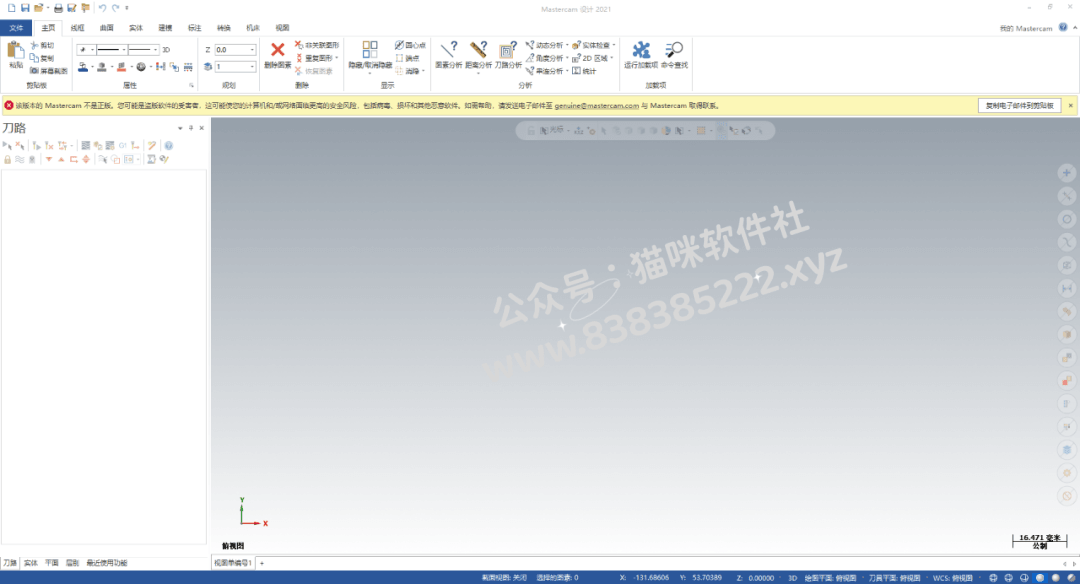Switch to the 转换 transform ribbon tab

pos(224,28)
